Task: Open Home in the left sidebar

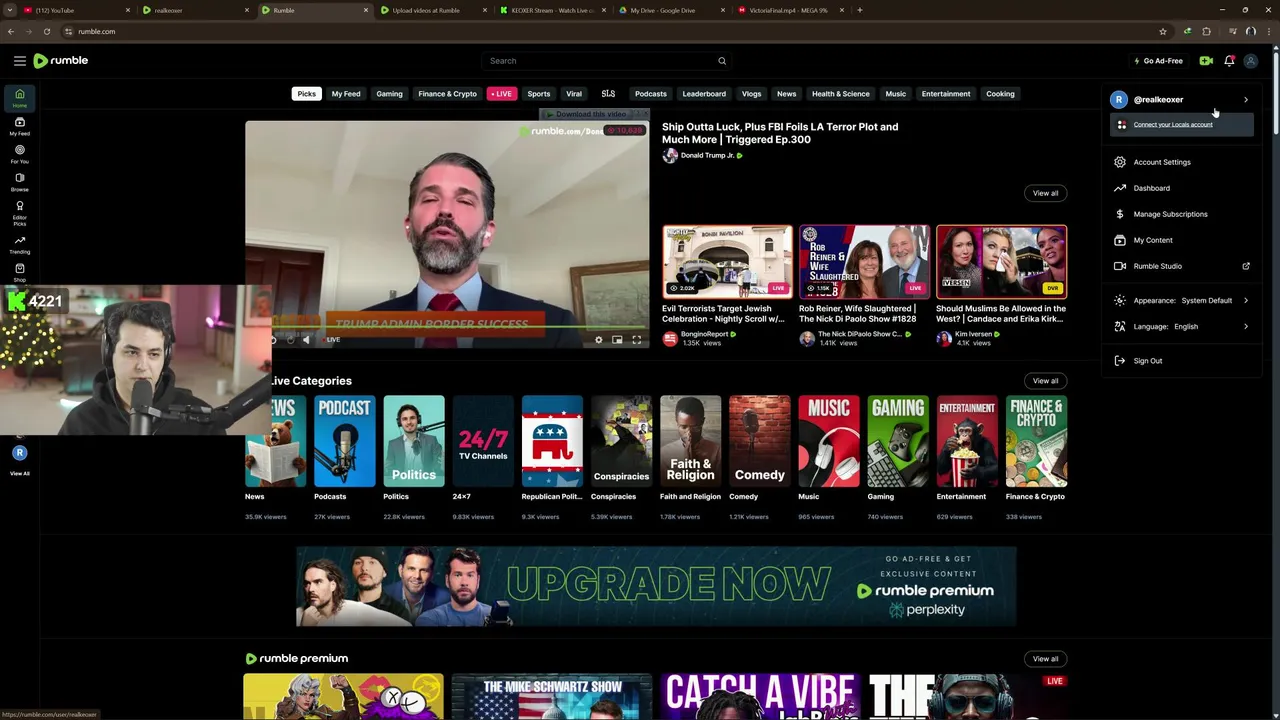Action: click(19, 97)
